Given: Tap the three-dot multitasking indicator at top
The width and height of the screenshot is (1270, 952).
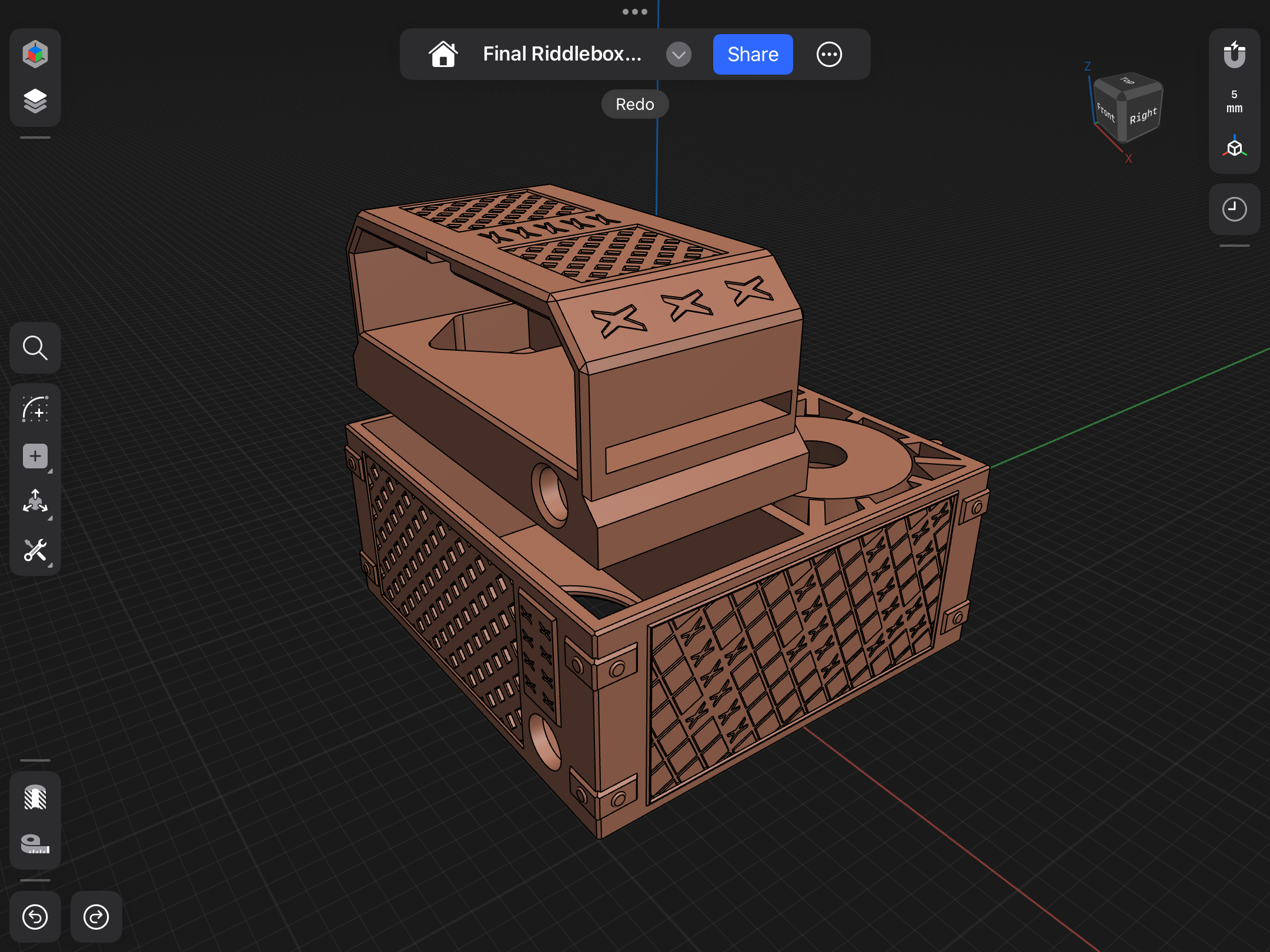Looking at the screenshot, I should tap(635, 11).
